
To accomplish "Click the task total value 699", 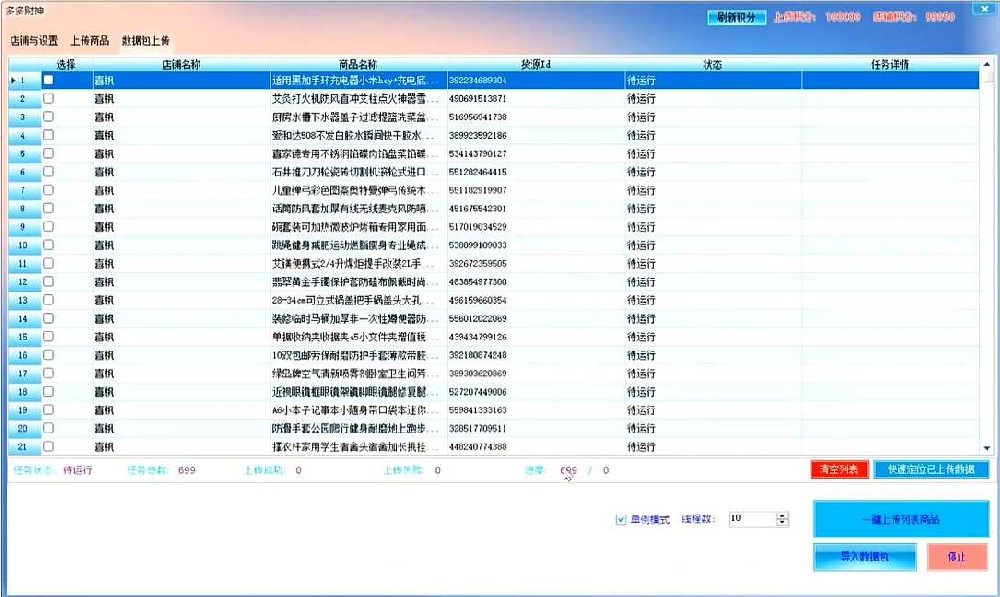I will 187,470.
